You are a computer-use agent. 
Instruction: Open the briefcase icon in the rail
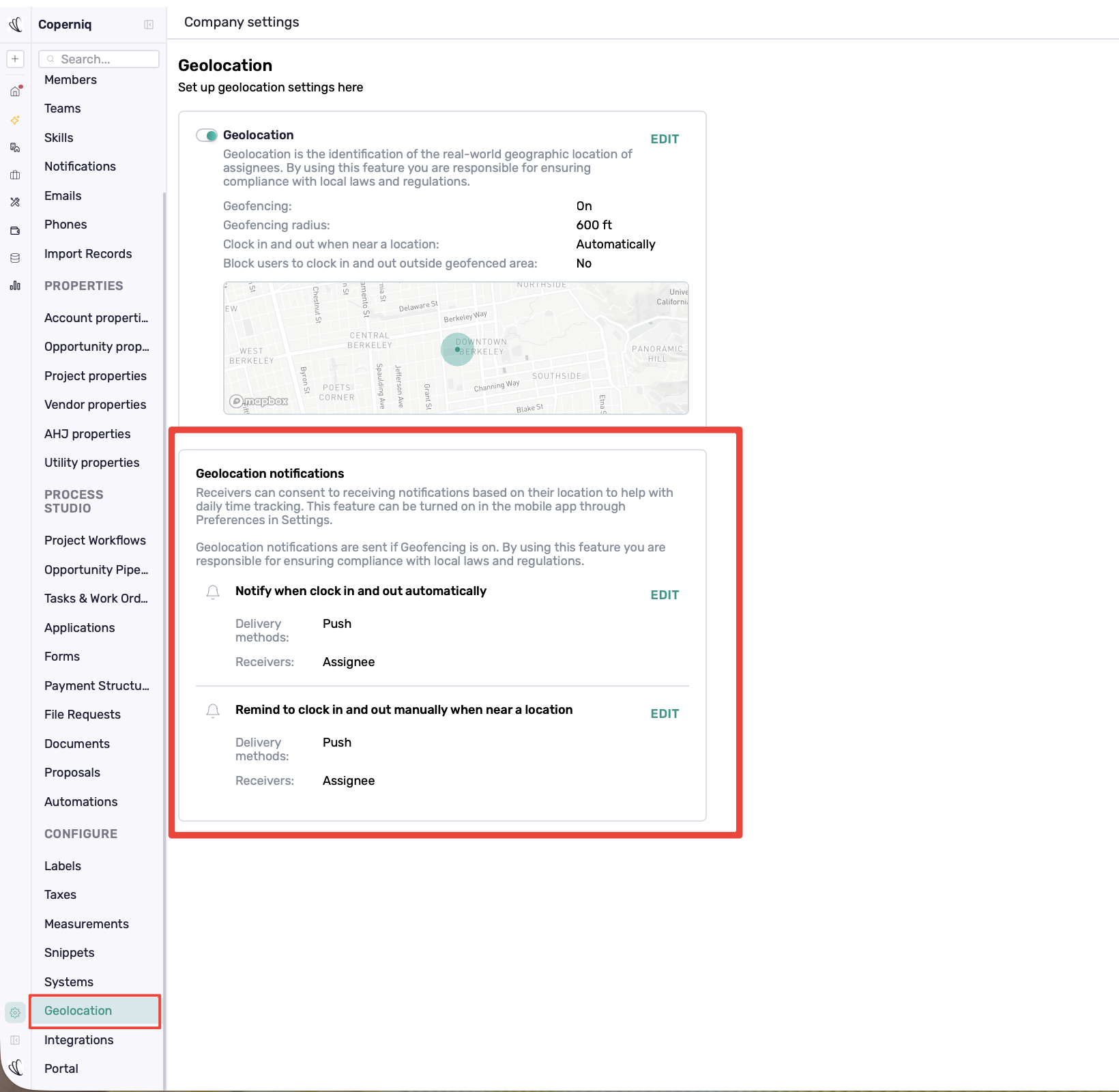click(15, 175)
